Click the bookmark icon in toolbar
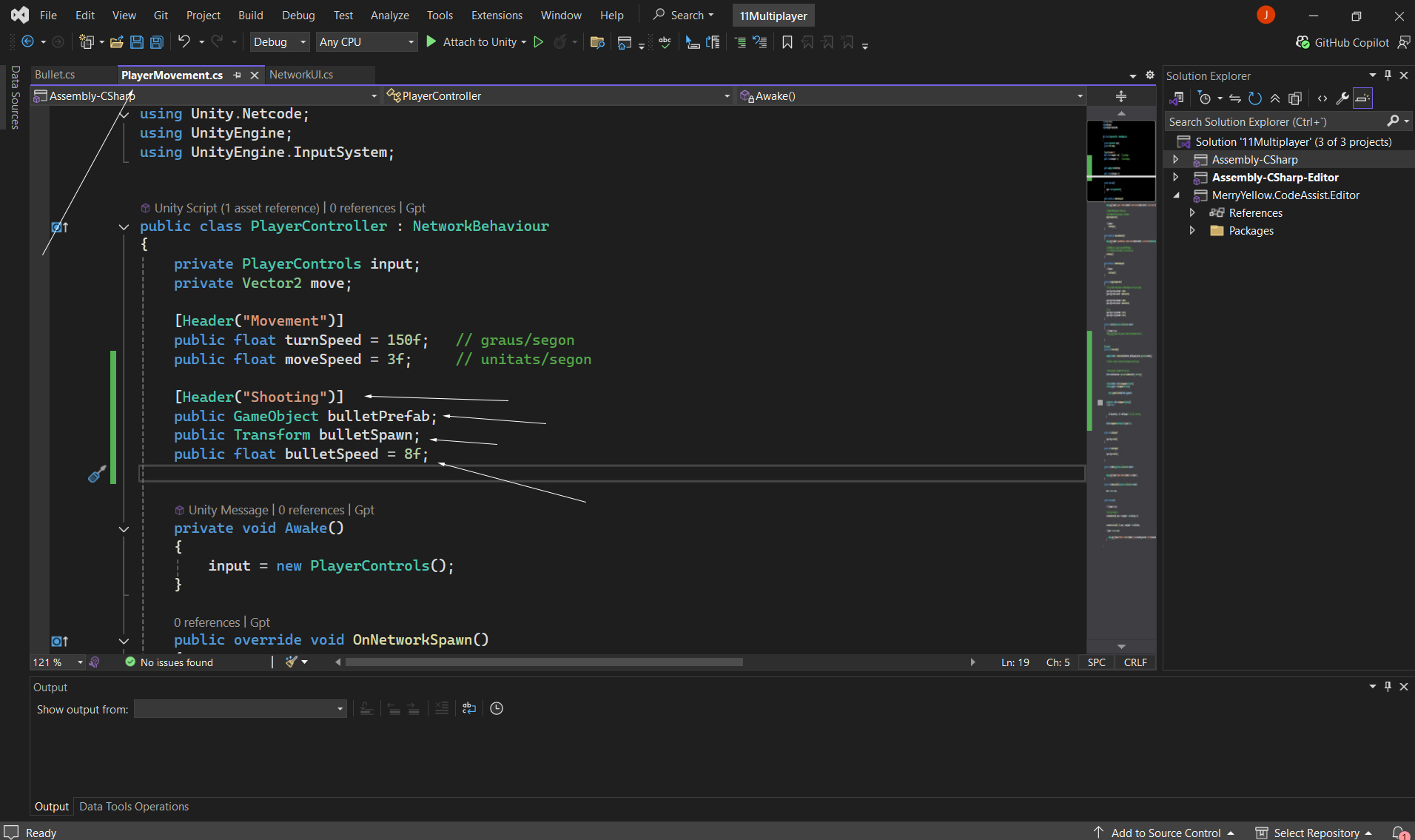Image resolution: width=1415 pixels, height=840 pixels. tap(787, 42)
